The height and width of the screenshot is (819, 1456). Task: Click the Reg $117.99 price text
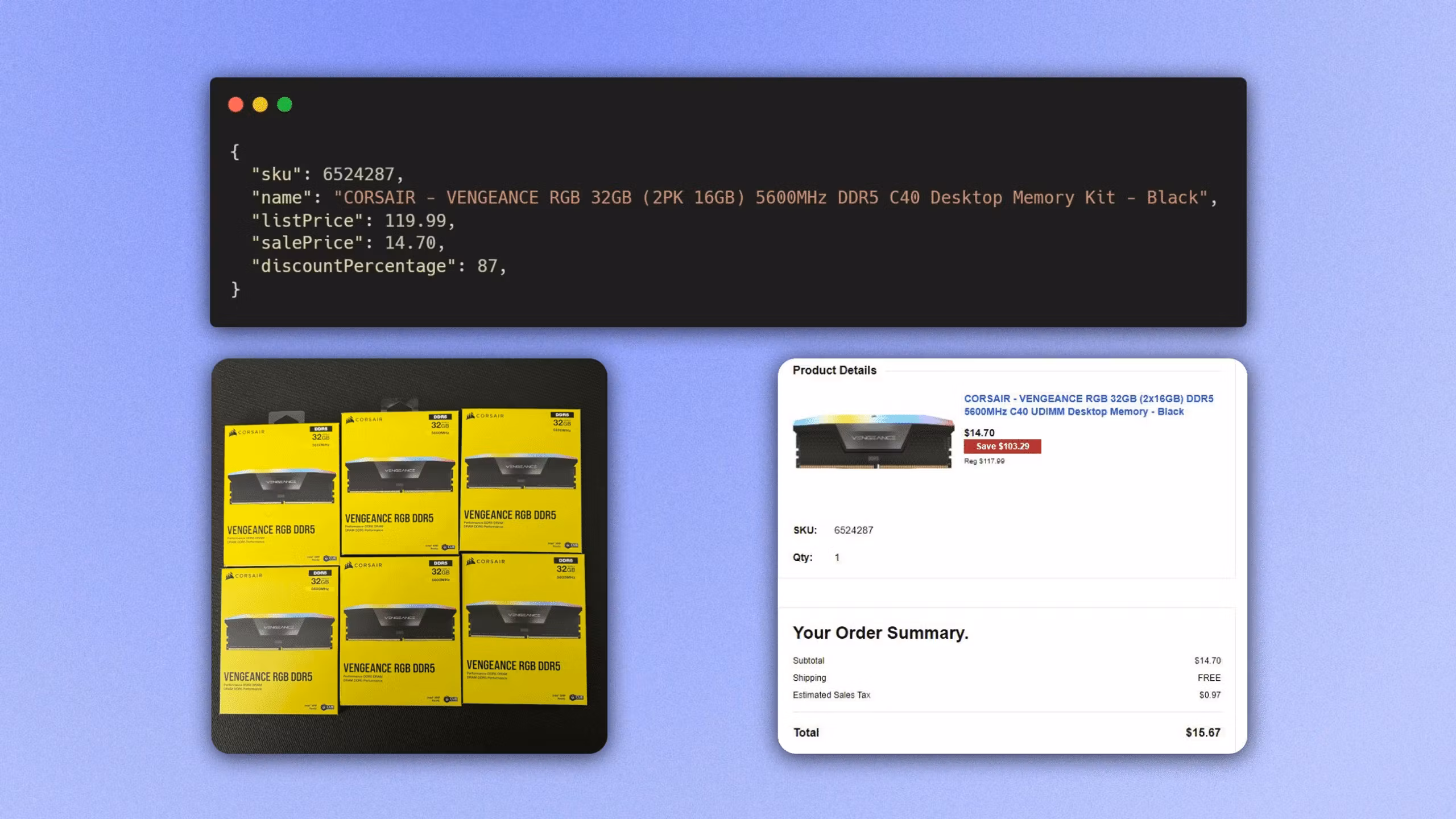[x=985, y=461]
